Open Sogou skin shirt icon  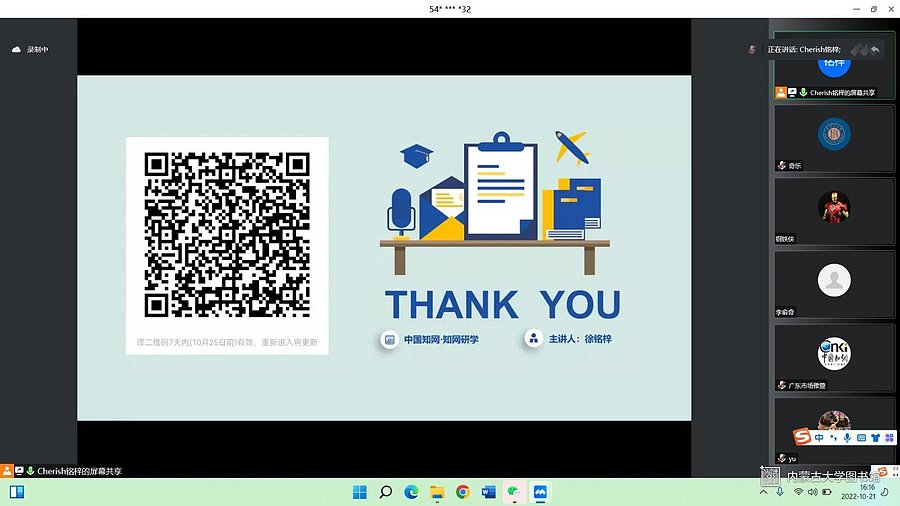point(875,438)
